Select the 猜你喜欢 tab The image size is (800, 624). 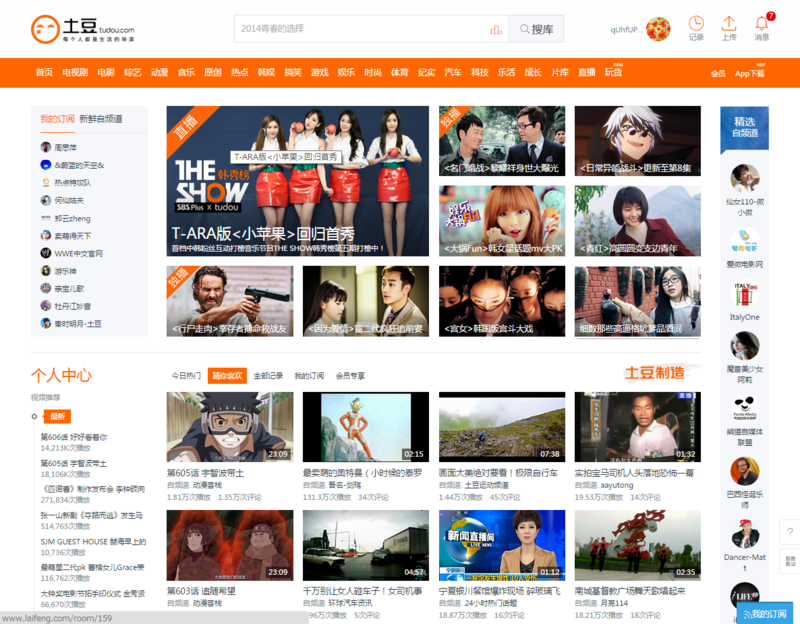point(227,376)
